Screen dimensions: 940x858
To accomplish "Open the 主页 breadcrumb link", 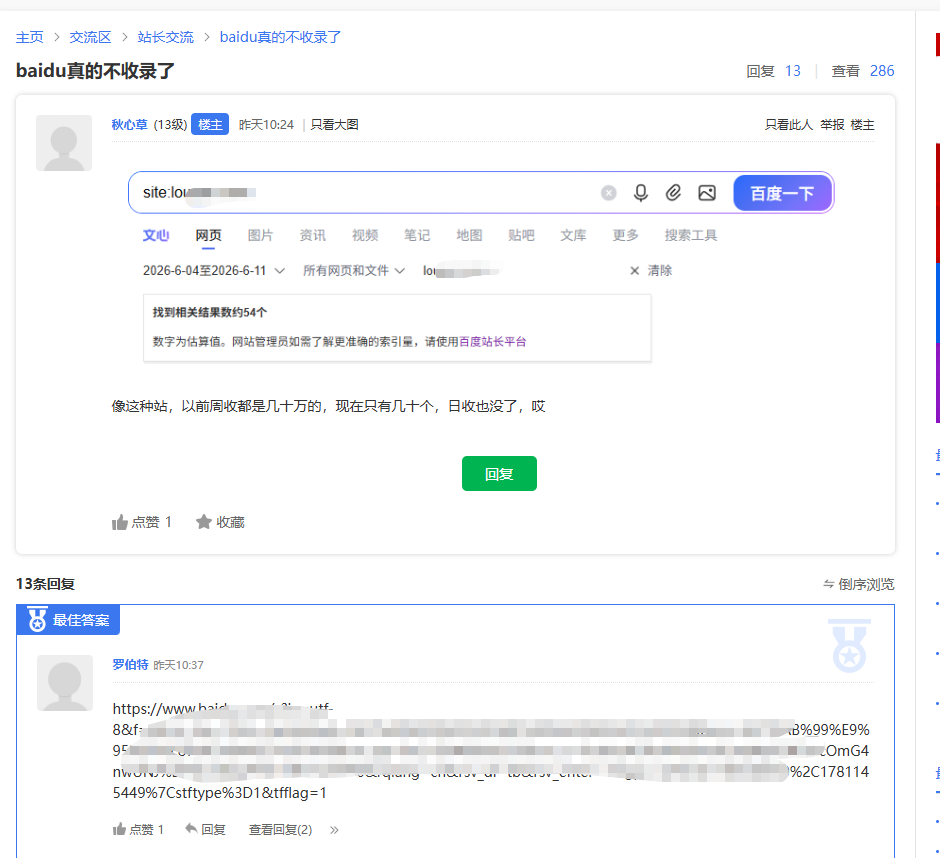I will [x=29, y=37].
